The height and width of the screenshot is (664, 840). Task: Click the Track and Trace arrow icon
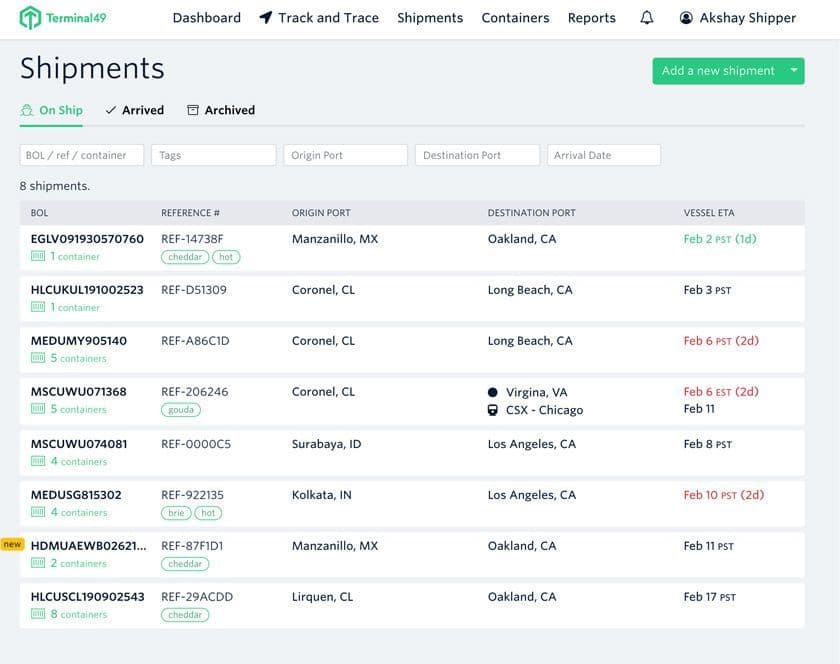(x=266, y=18)
